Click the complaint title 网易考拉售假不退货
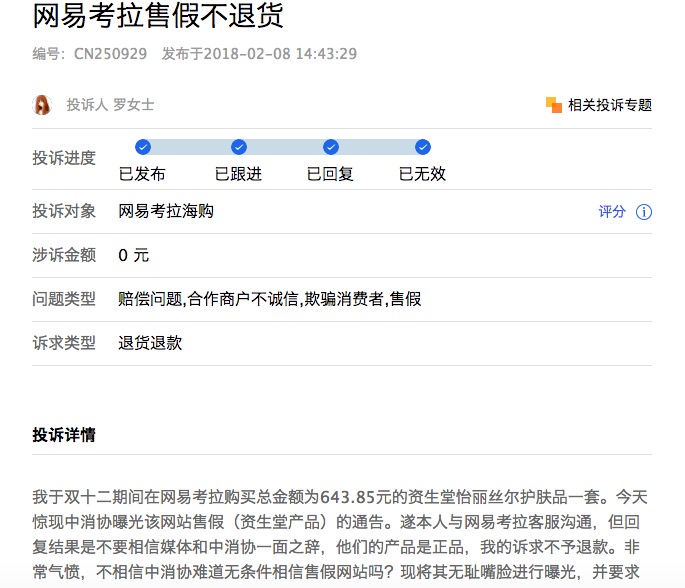 coord(158,16)
